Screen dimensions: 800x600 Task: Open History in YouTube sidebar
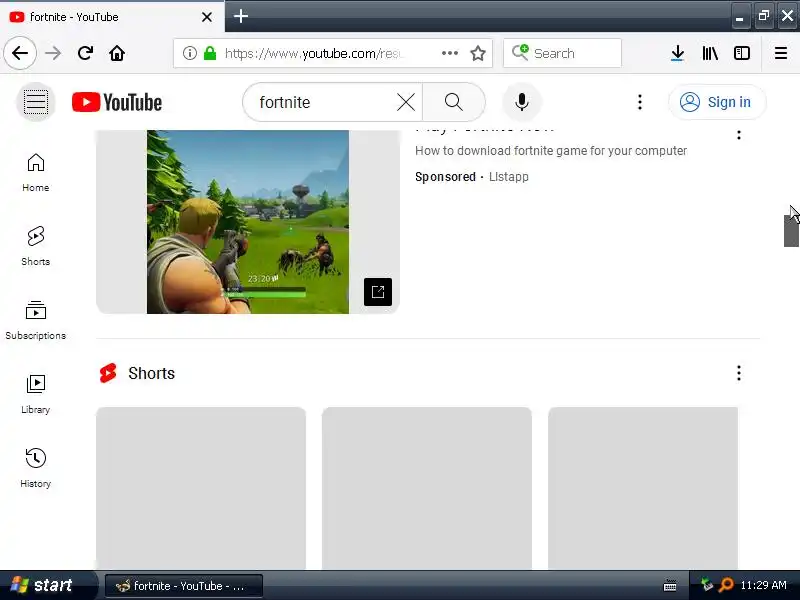tap(36, 468)
